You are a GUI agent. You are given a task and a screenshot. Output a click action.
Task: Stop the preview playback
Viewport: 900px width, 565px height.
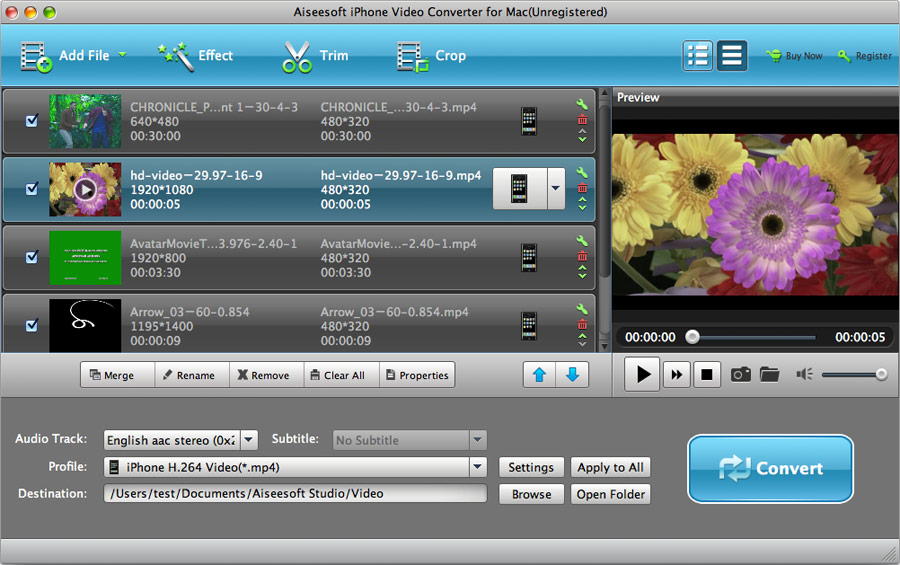click(707, 375)
